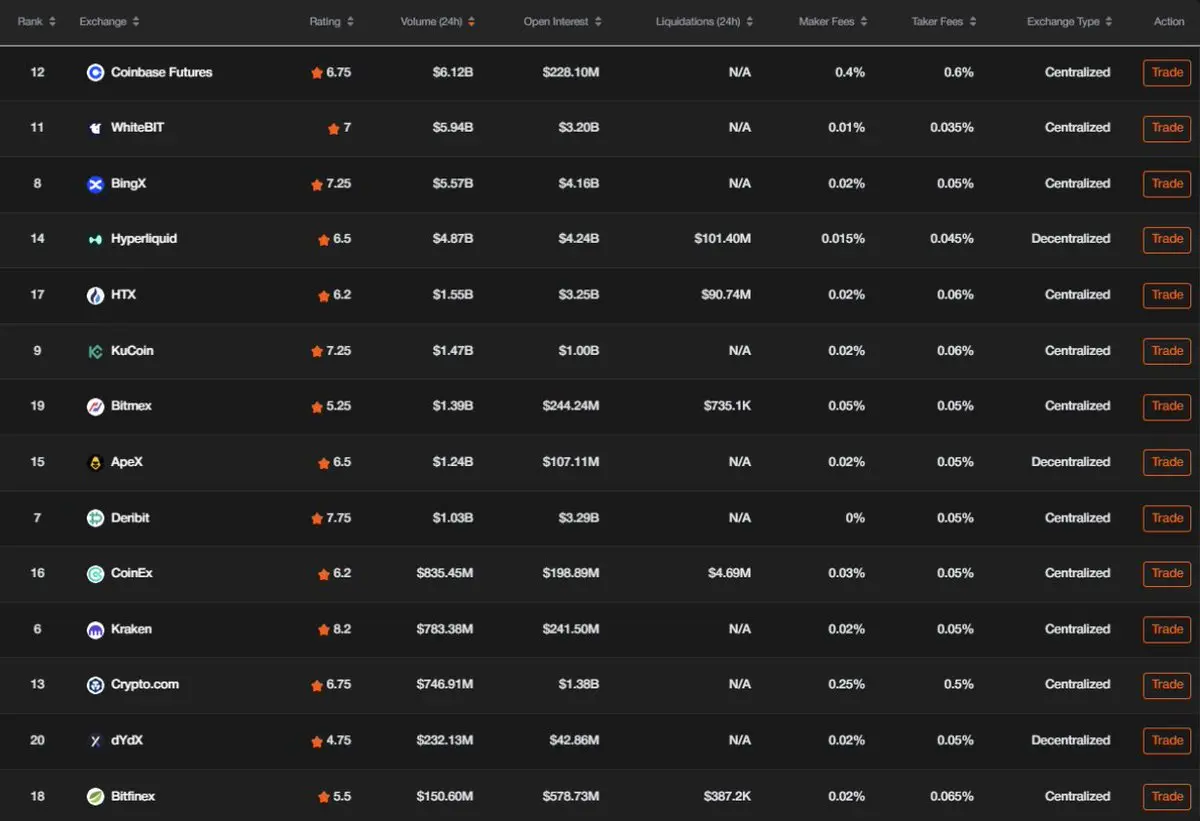The image size is (1200, 821).
Task: Click Decentralized type in dYdX row
Action: click(x=1070, y=741)
